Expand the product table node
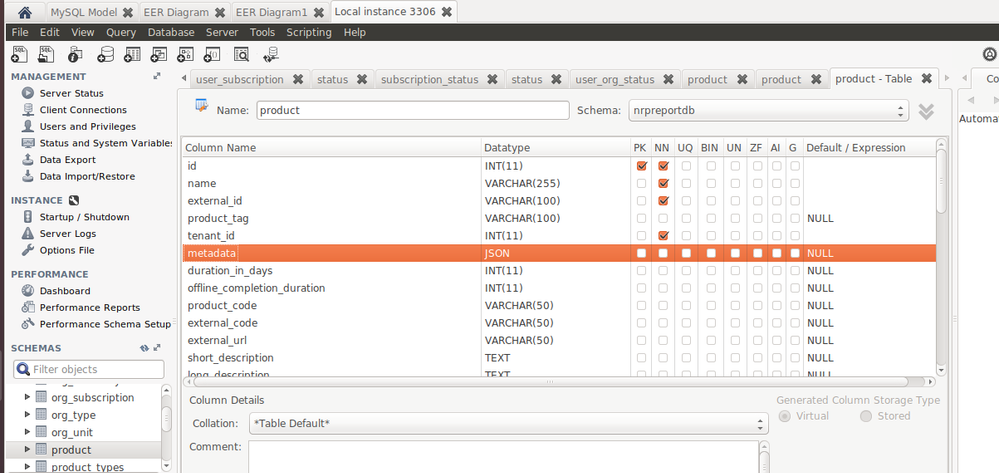This screenshot has width=999, height=473. pyautogui.click(x=27, y=449)
